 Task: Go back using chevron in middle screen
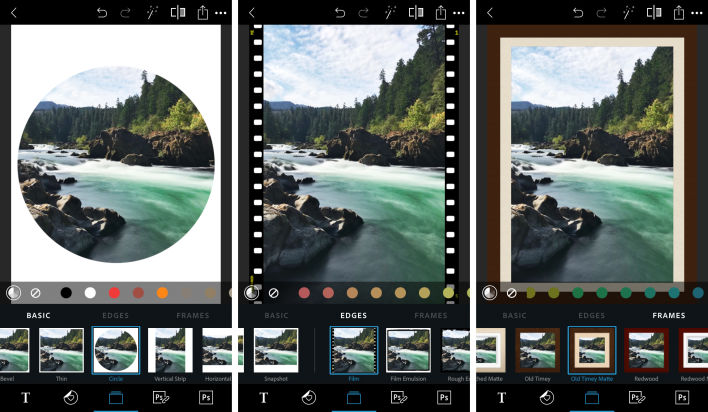pos(252,13)
